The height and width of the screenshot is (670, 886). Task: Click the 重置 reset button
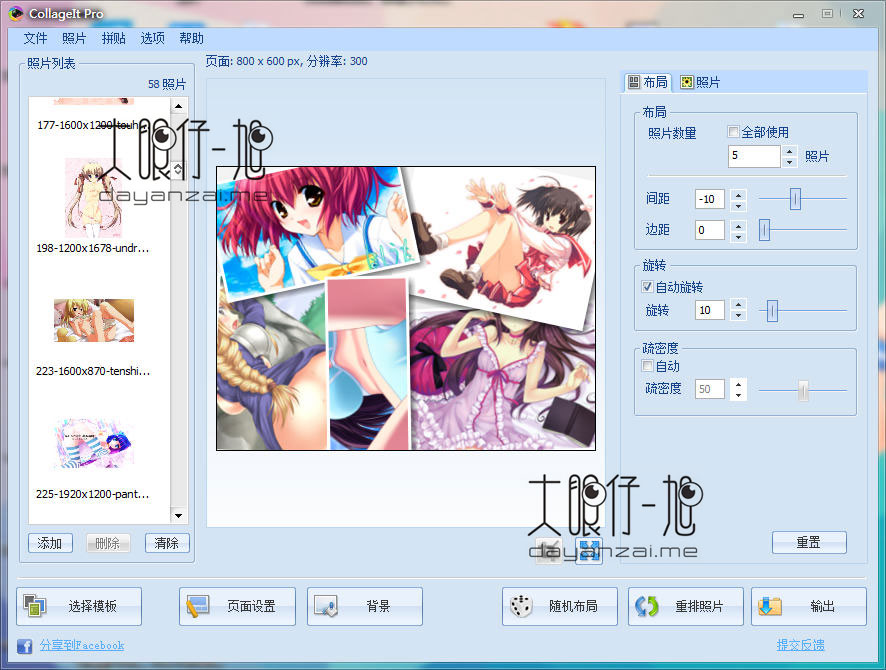(809, 542)
